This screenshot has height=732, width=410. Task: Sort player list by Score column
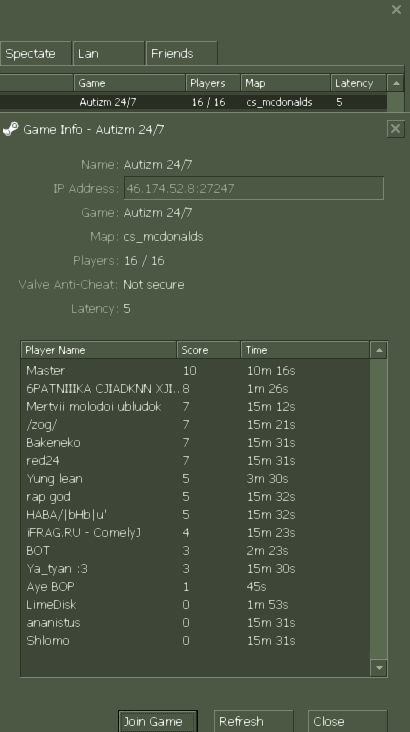pyautogui.click(x=209, y=350)
